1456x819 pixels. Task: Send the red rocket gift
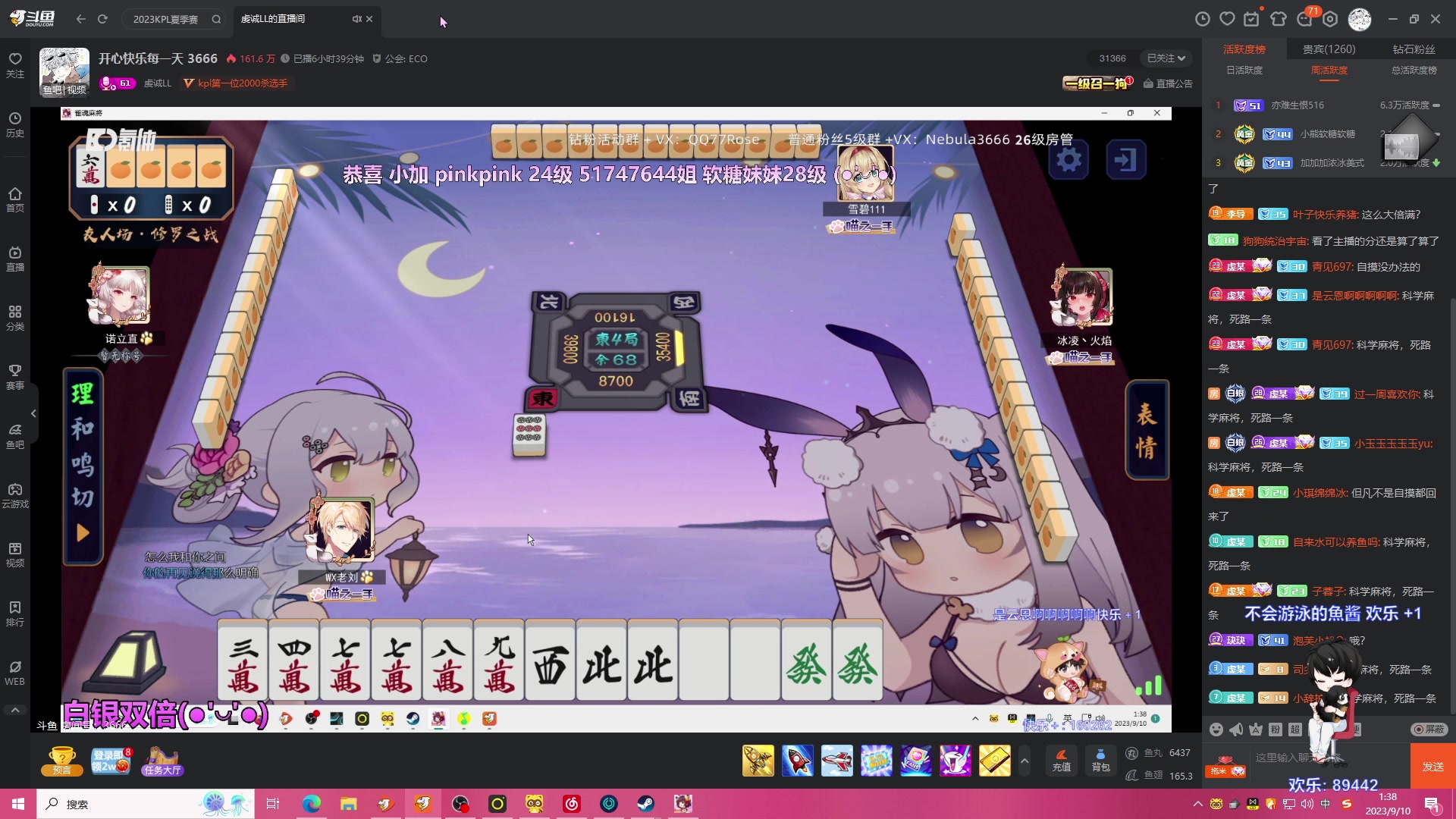[797, 761]
